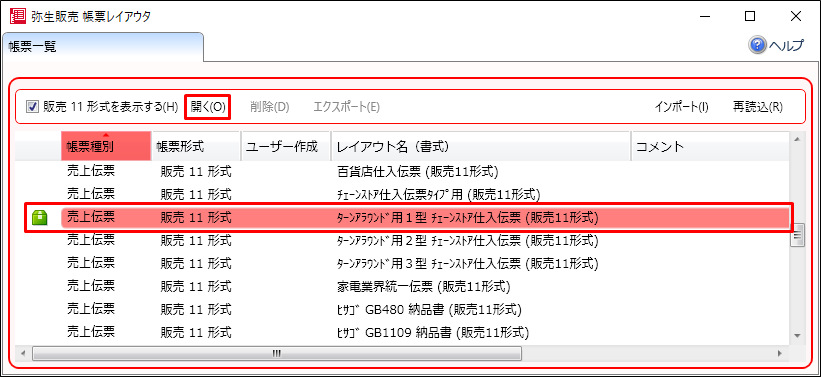Select the 百貨店仕入伝票 (販売11形式) row

[402, 171]
